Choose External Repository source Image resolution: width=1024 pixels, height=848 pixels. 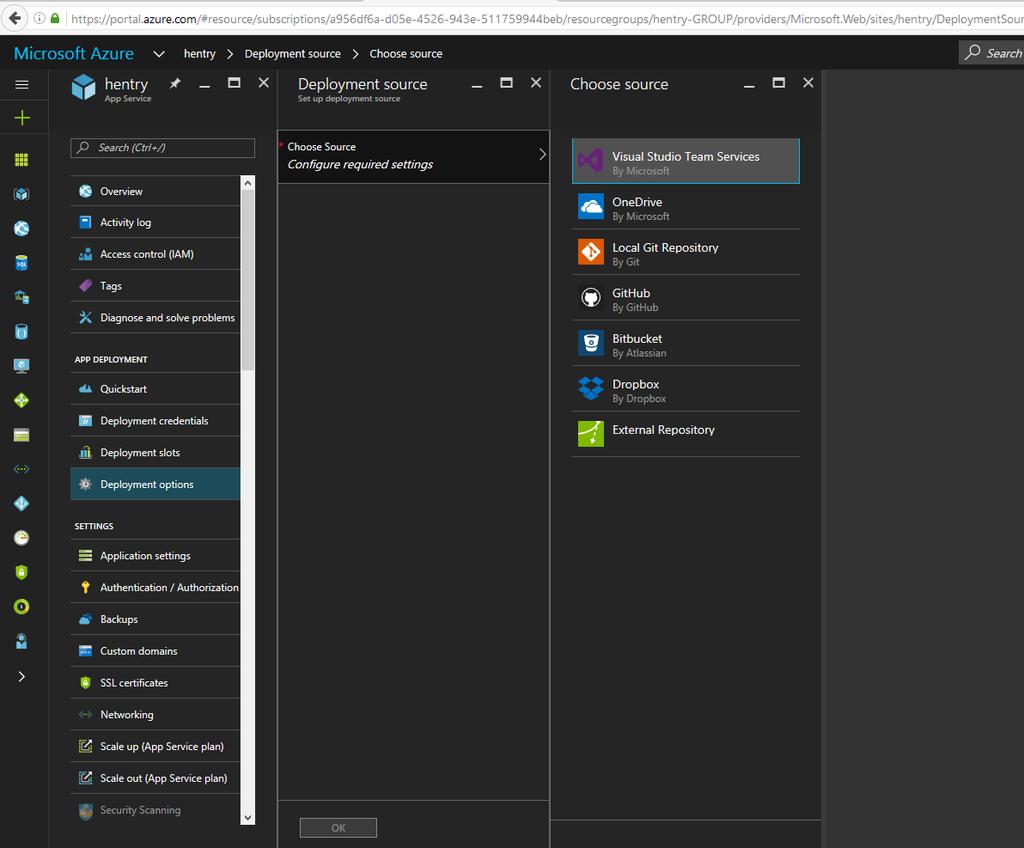coord(686,434)
